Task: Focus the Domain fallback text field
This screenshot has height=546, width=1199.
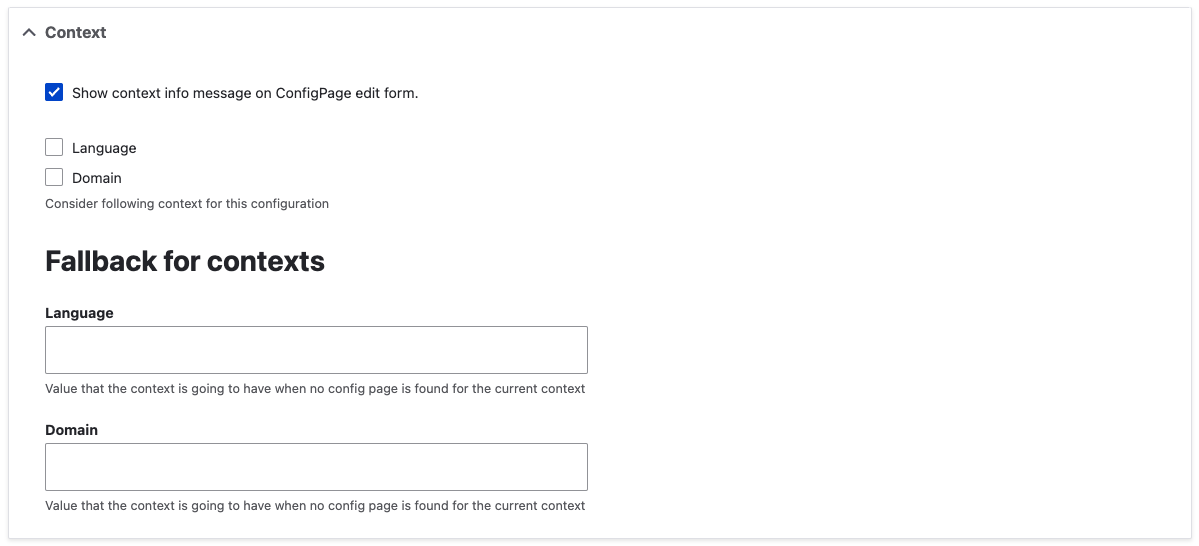Action: point(317,466)
